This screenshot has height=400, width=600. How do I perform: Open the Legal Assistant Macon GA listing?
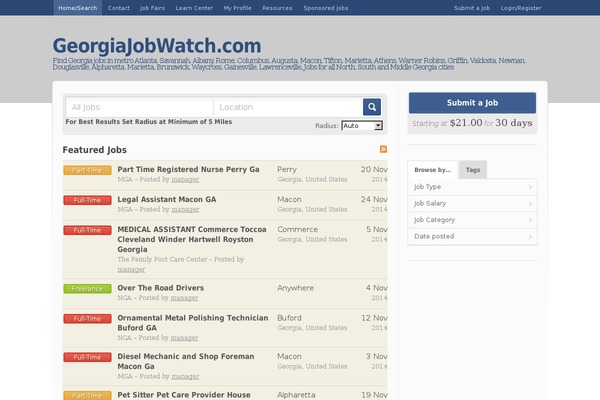pos(167,199)
